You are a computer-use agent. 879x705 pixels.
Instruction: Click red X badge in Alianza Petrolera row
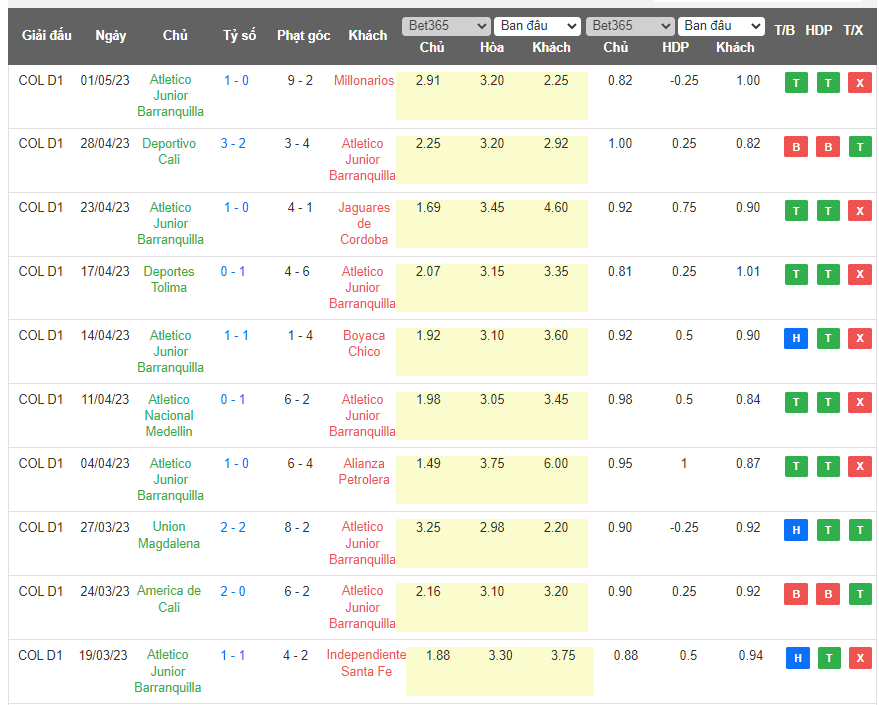coord(859,466)
